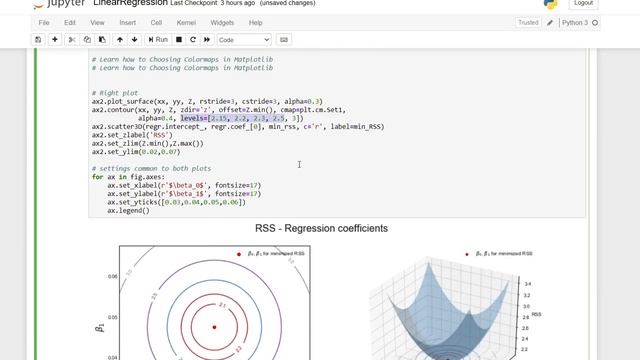Click the kernel idle circle indicator

(595, 23)
